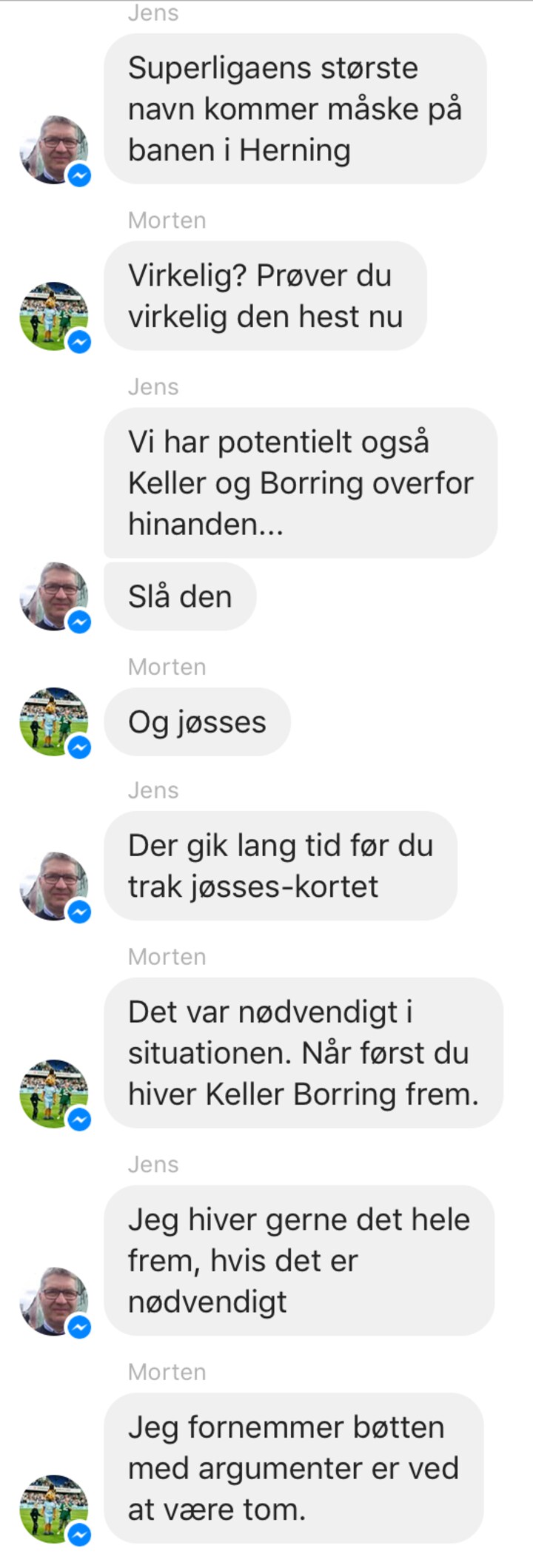
Task: Click the Messenger badge on Morten's 'Og jøsses' avatar
Action: tap(79, 747)
